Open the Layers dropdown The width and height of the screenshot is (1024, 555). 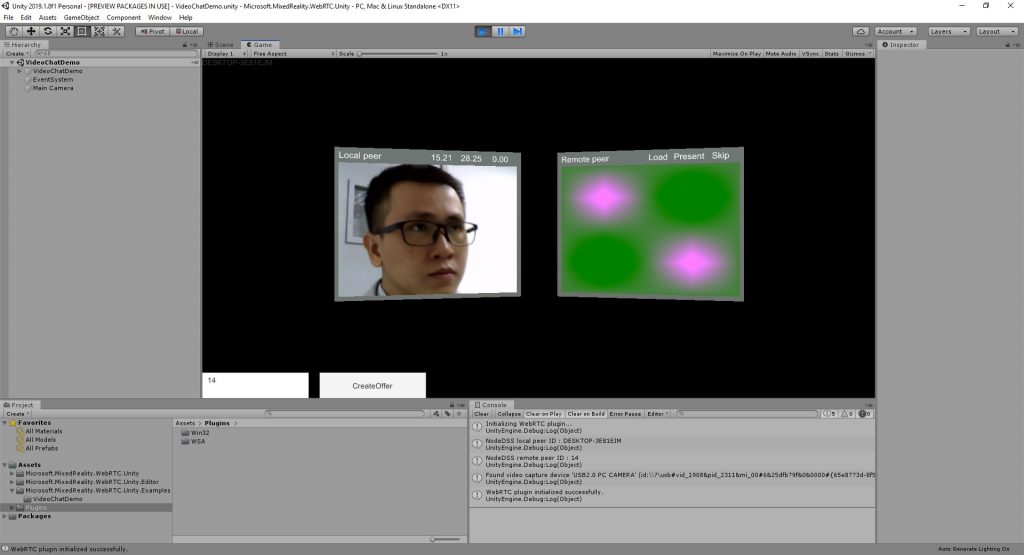coord(948,31)
